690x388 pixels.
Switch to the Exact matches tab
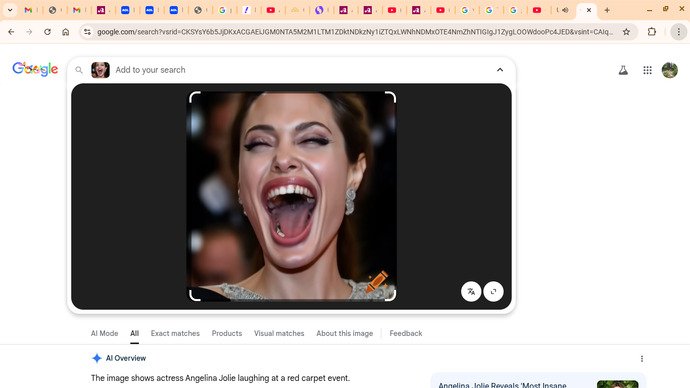click(x=175, y=333)
